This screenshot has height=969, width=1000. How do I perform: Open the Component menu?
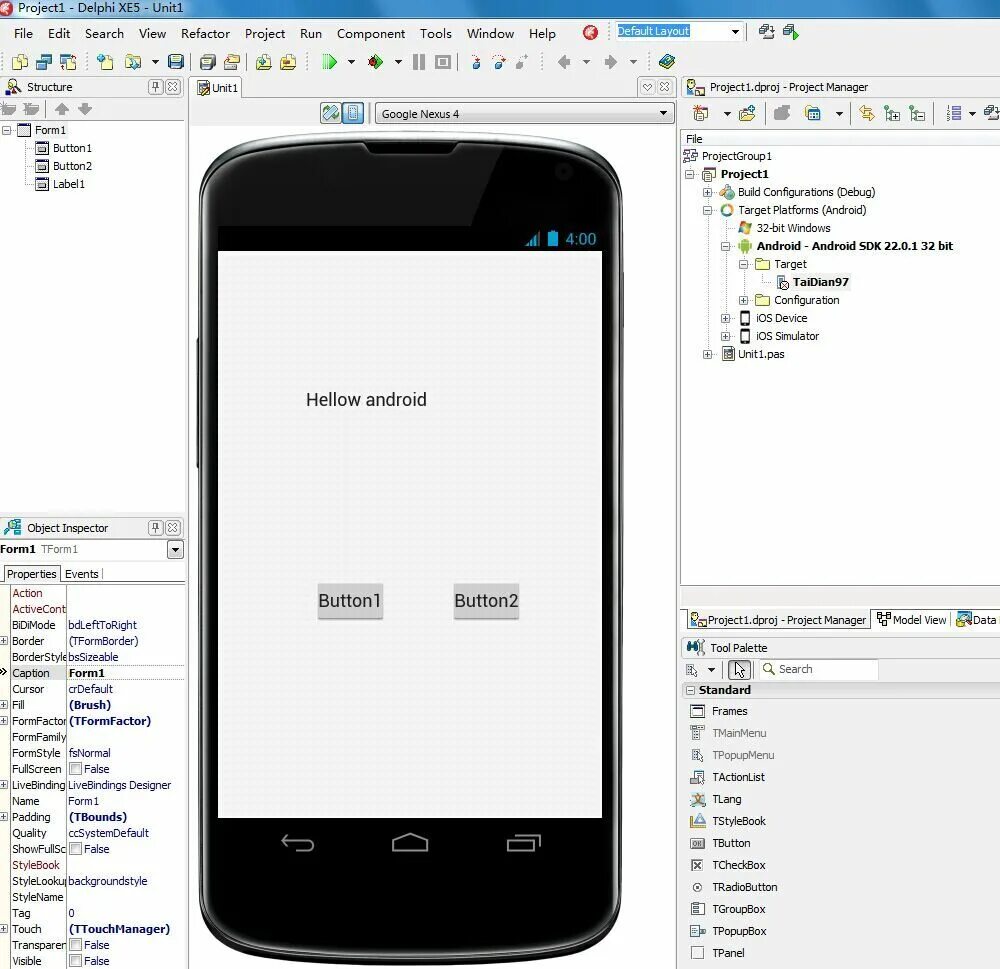pyautogui.click(x=371, y=33)
